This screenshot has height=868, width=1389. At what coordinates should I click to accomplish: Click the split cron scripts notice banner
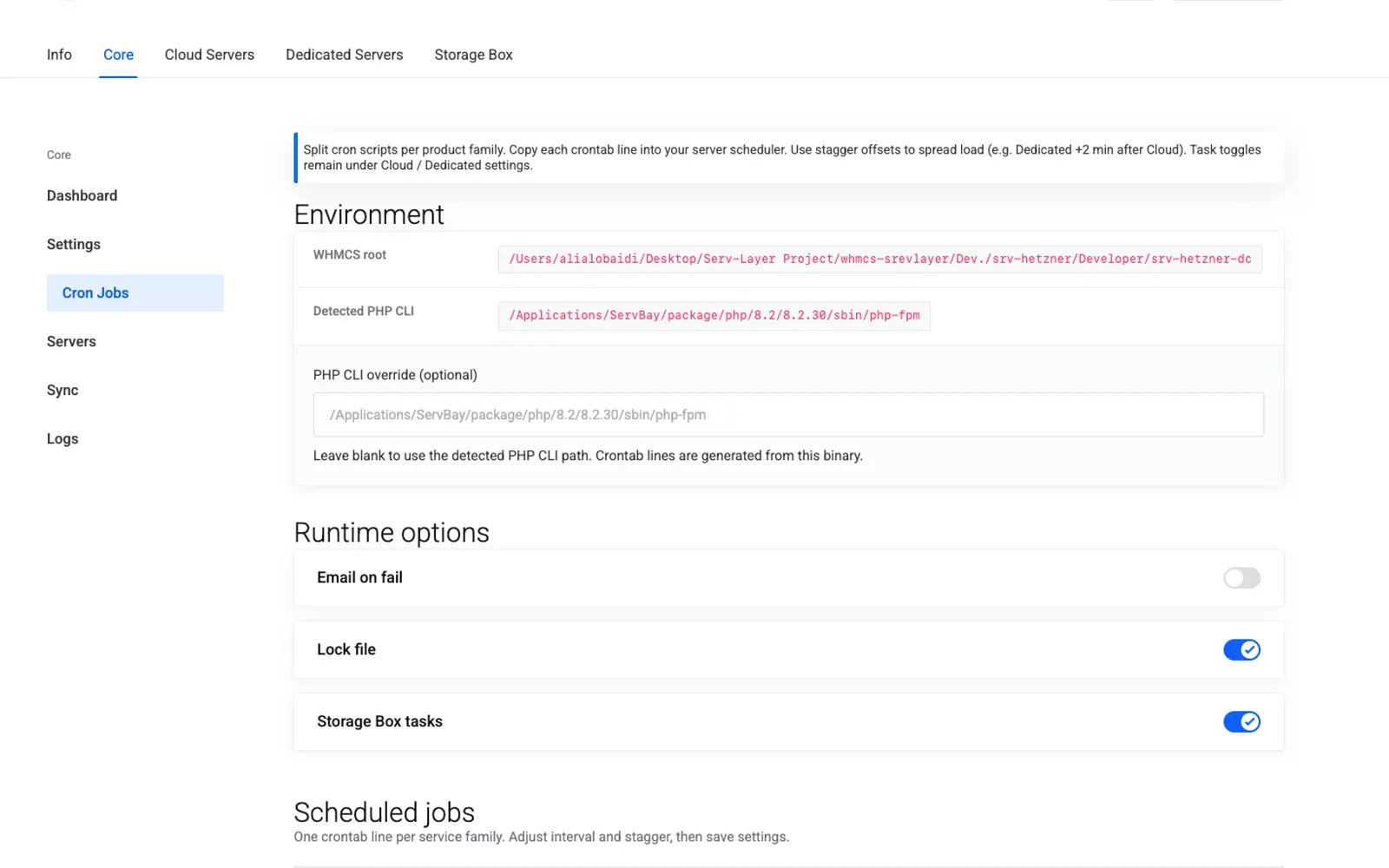pos(788,157)
